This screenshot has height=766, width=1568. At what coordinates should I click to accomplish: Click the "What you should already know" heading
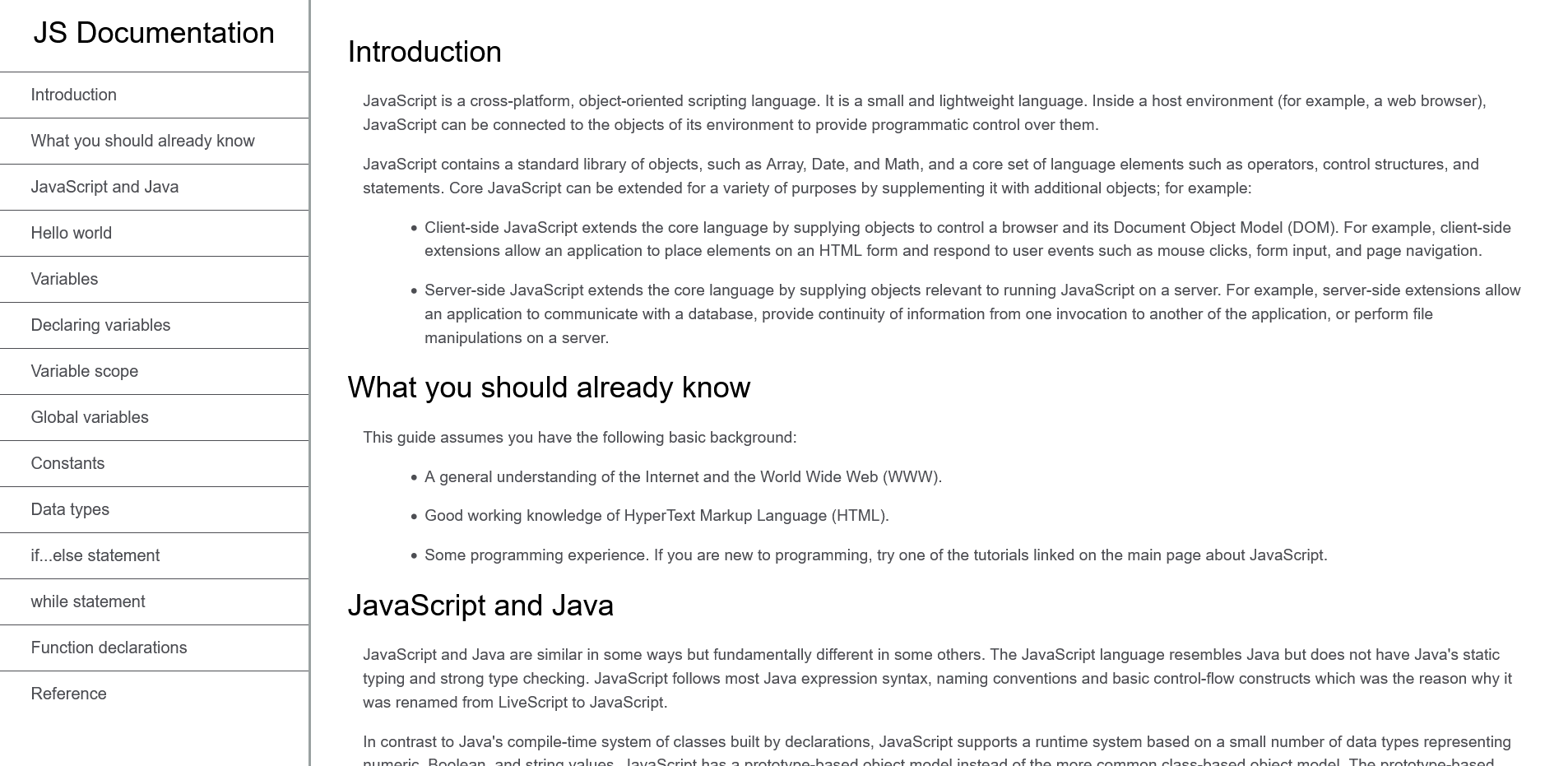click(x=549, y=387)
